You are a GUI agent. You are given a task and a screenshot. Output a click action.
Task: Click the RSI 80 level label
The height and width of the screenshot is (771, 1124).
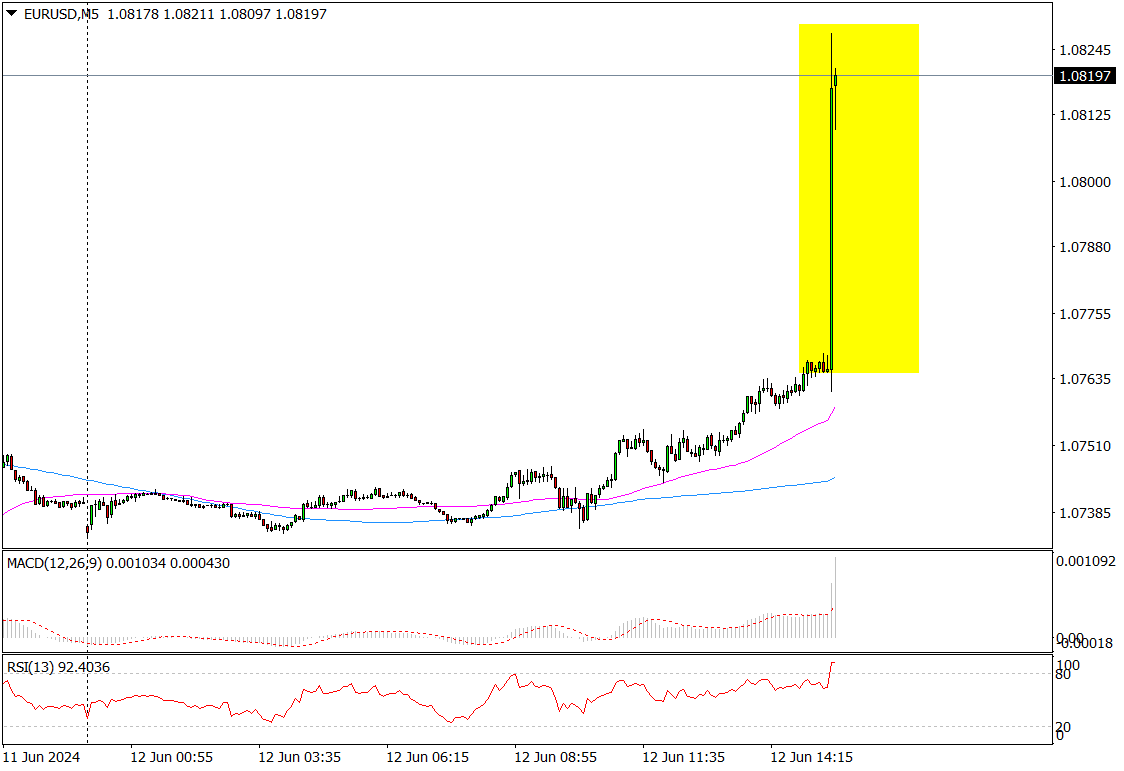[x=1063, y=674]
